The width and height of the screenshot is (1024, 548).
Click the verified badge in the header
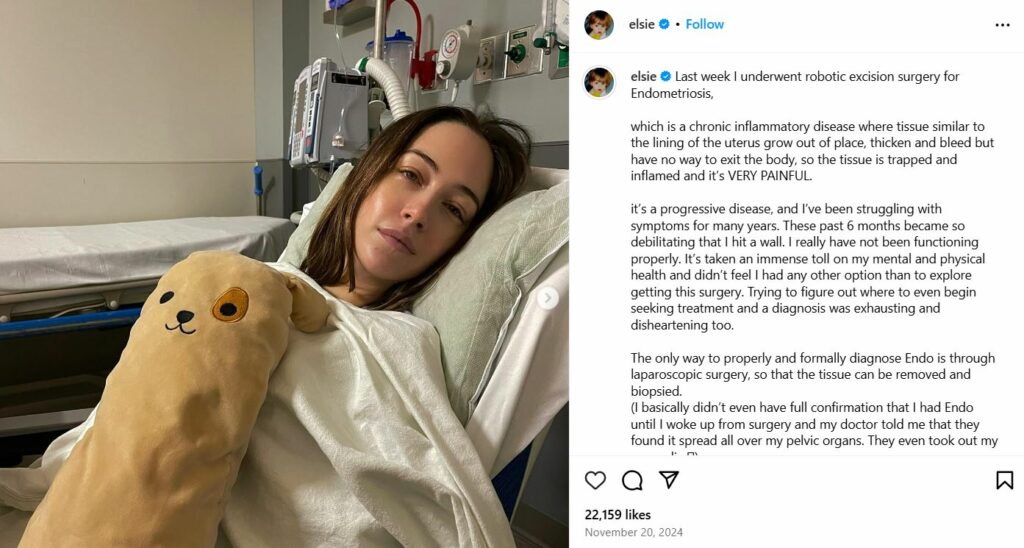click(664, 24)
